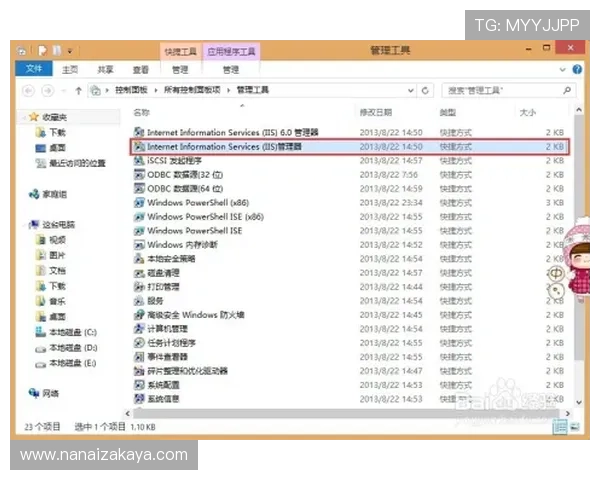This screenshot has height=480, width=600.
Task: Open 本地磁盘 (C:) in the sidebar
Action: click(x=66, y=332)
